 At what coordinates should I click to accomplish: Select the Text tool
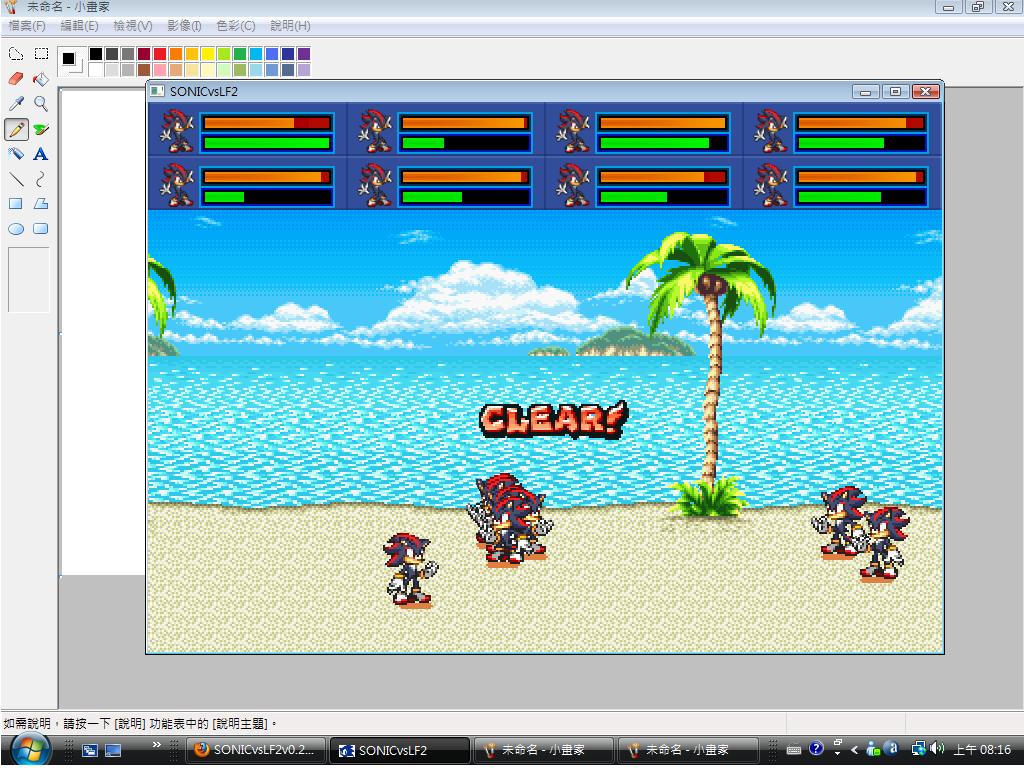pyautogui.click(x=41, y=154)
